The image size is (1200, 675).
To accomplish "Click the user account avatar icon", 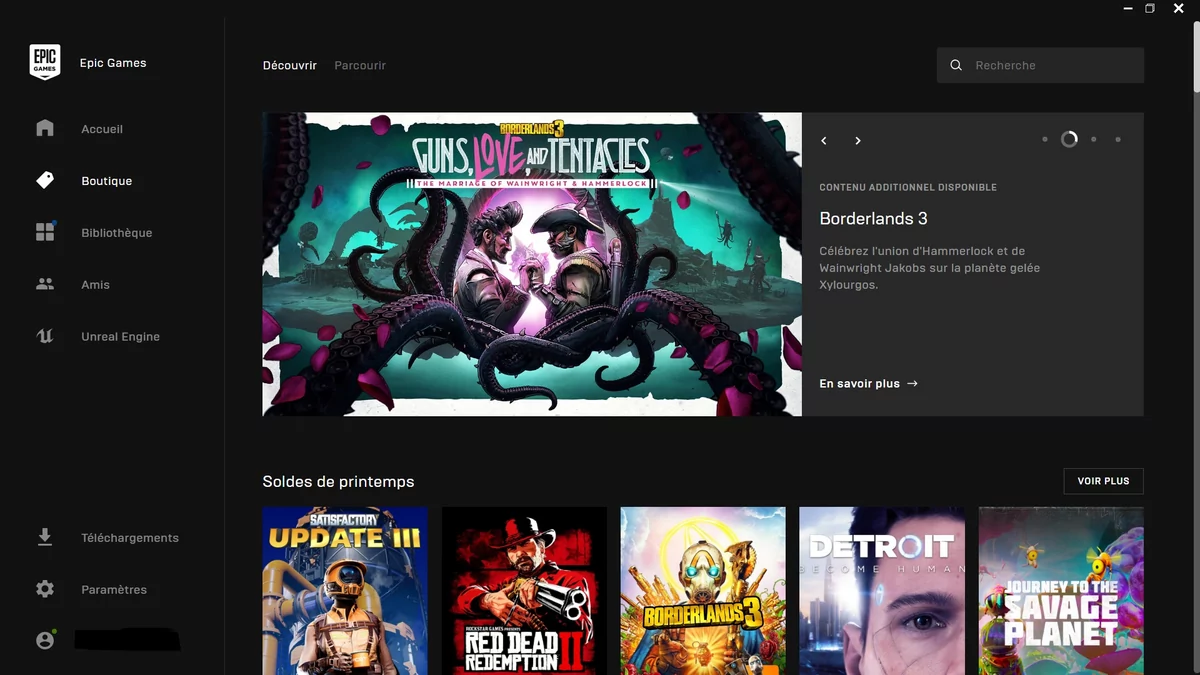I will tap(45, 640).
